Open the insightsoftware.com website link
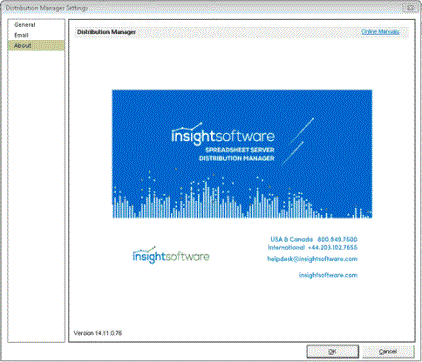Image resolution: width=422 pixels, height=362 pixels. [328, 275]
